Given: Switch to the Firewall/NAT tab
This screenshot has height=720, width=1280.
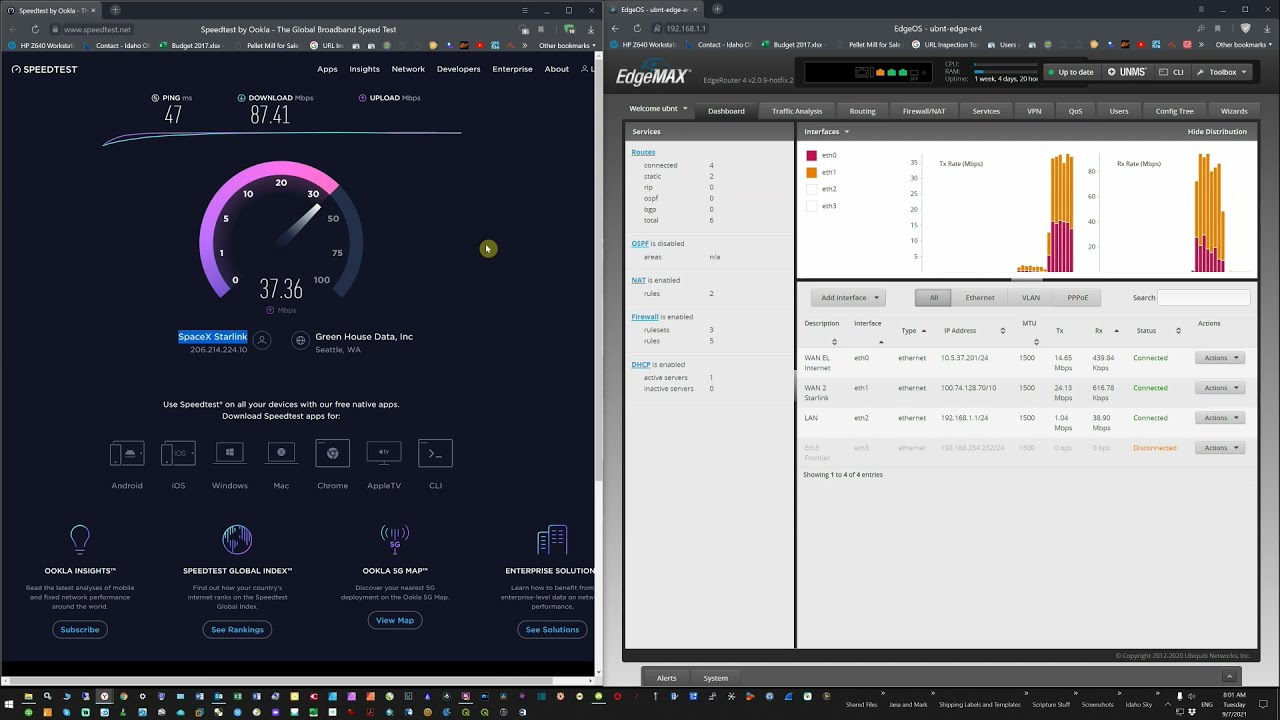Looking at the screenshot, I should click(x=924, y=111).
